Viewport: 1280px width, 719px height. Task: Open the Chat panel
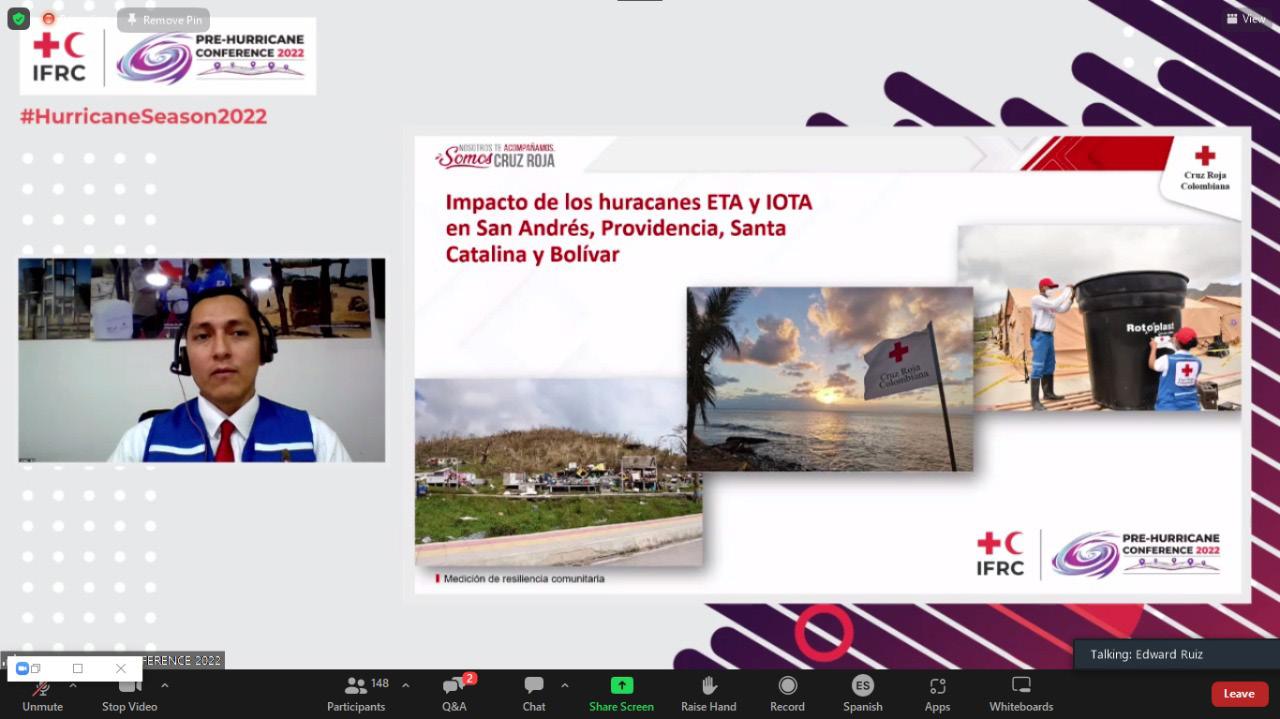(534, 695)
